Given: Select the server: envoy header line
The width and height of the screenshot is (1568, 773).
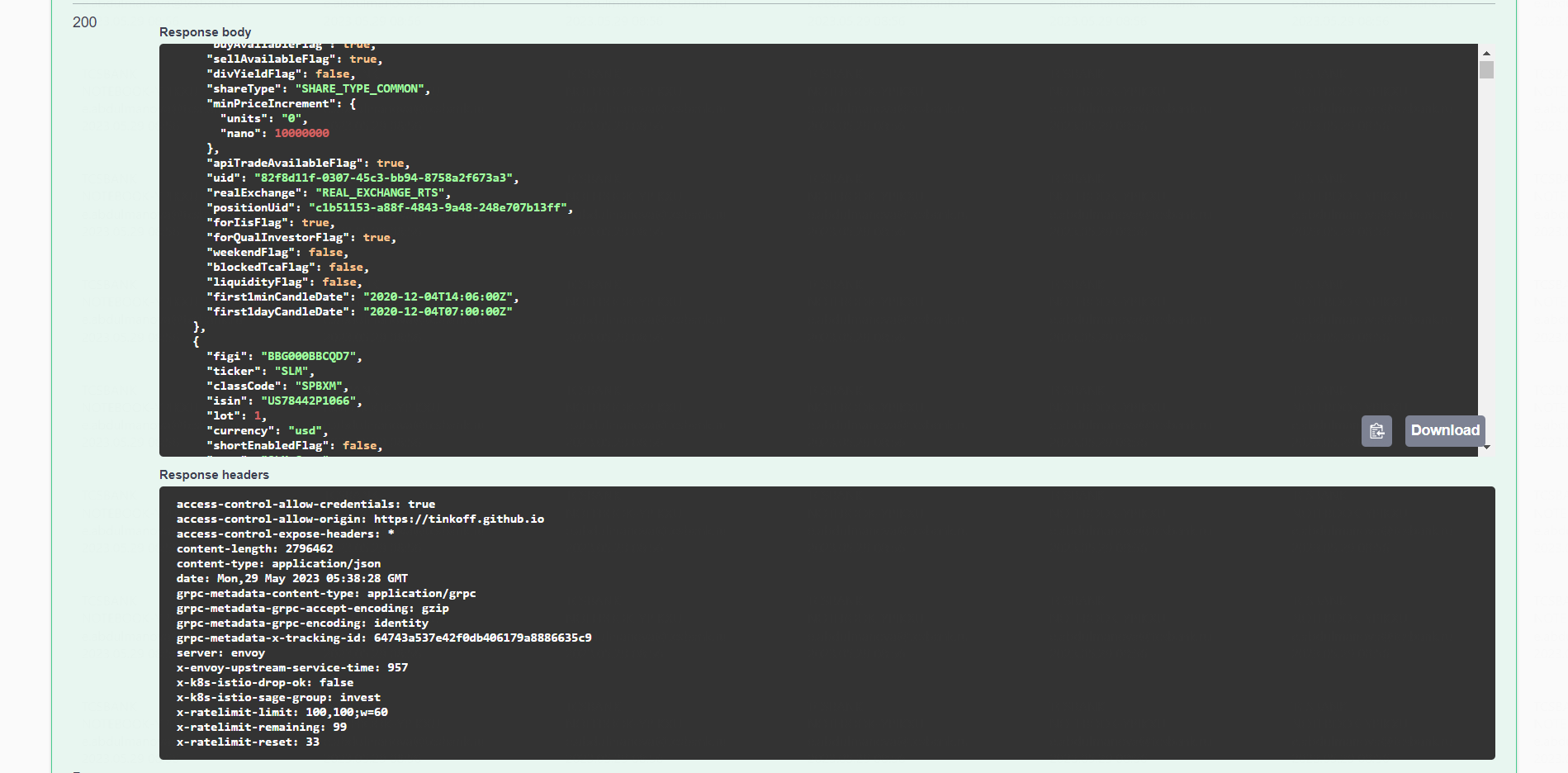Looking at the screenshot, I should click(x=220, y=652).
